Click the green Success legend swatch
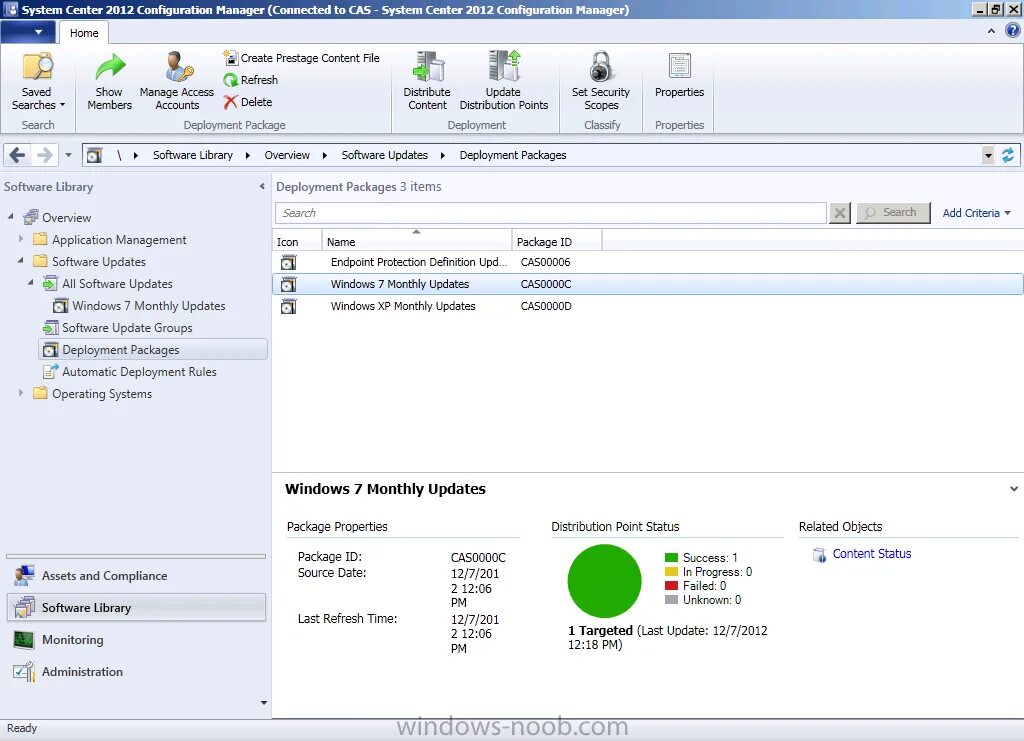Viewport: 1024px width, 741px height. 671,558
